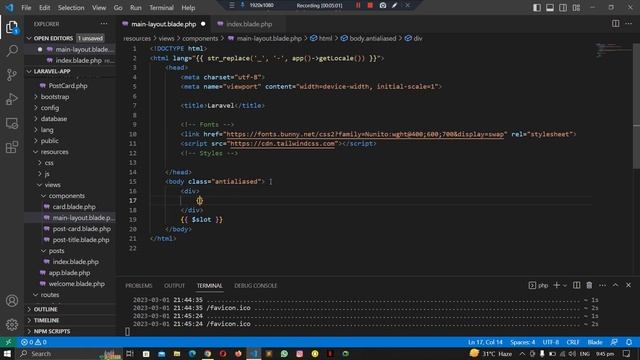Open the Manage gear icon
Screen dimensions: 640x360
coord(12,324)
